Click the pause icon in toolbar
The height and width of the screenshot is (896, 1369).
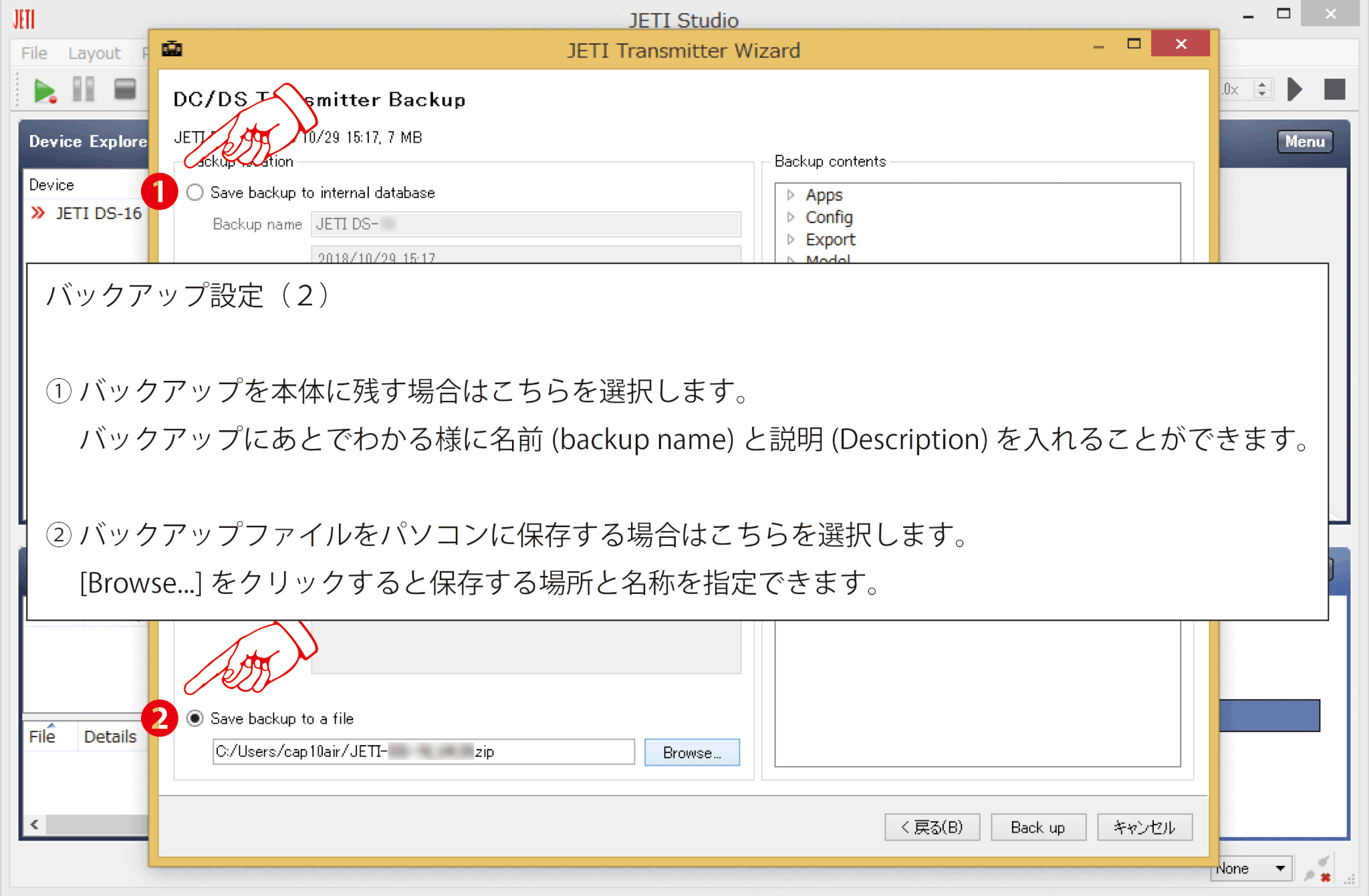point(84,89)
